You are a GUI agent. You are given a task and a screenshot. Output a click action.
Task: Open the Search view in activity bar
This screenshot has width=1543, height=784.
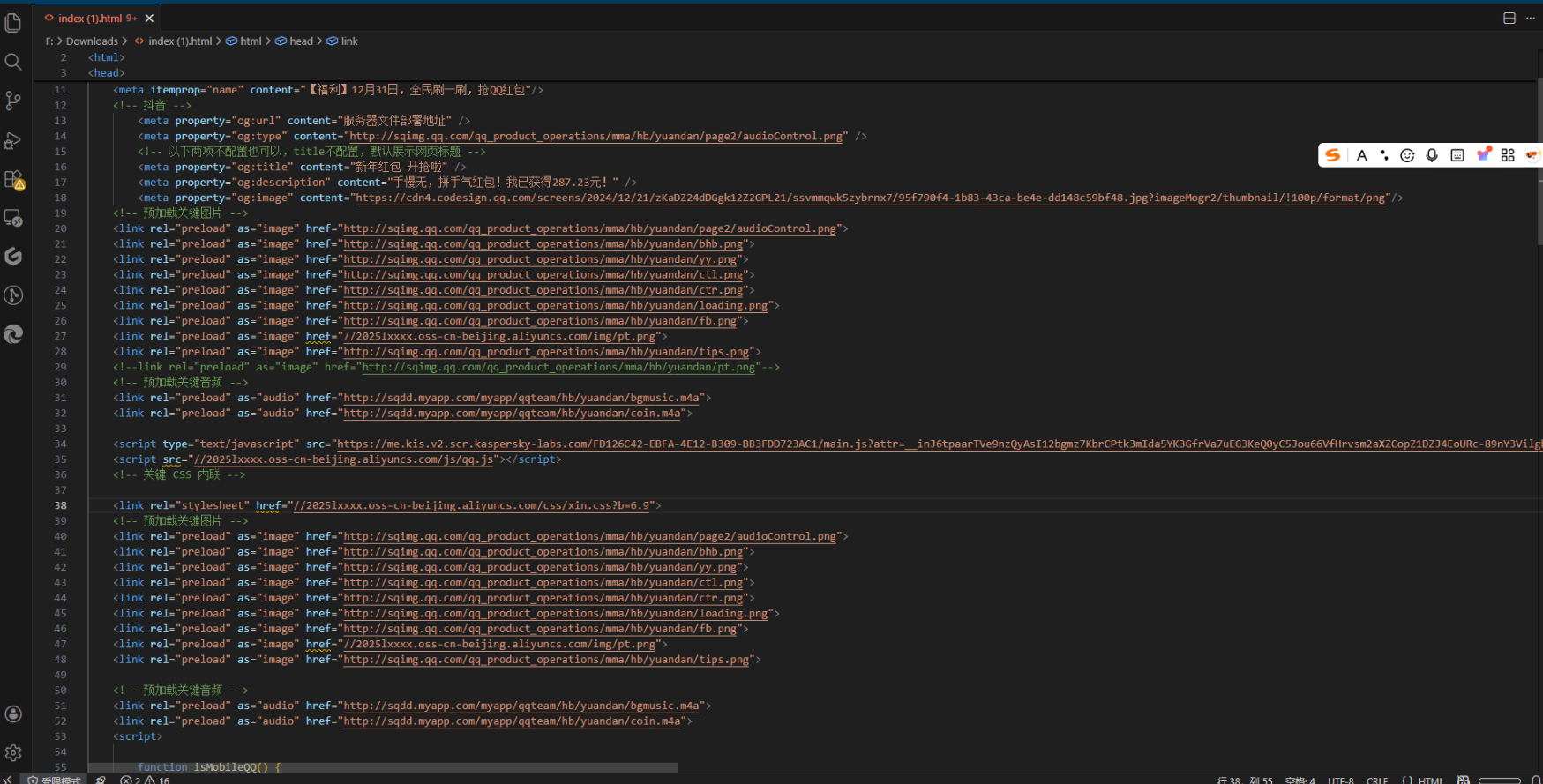tap(13, 62)
